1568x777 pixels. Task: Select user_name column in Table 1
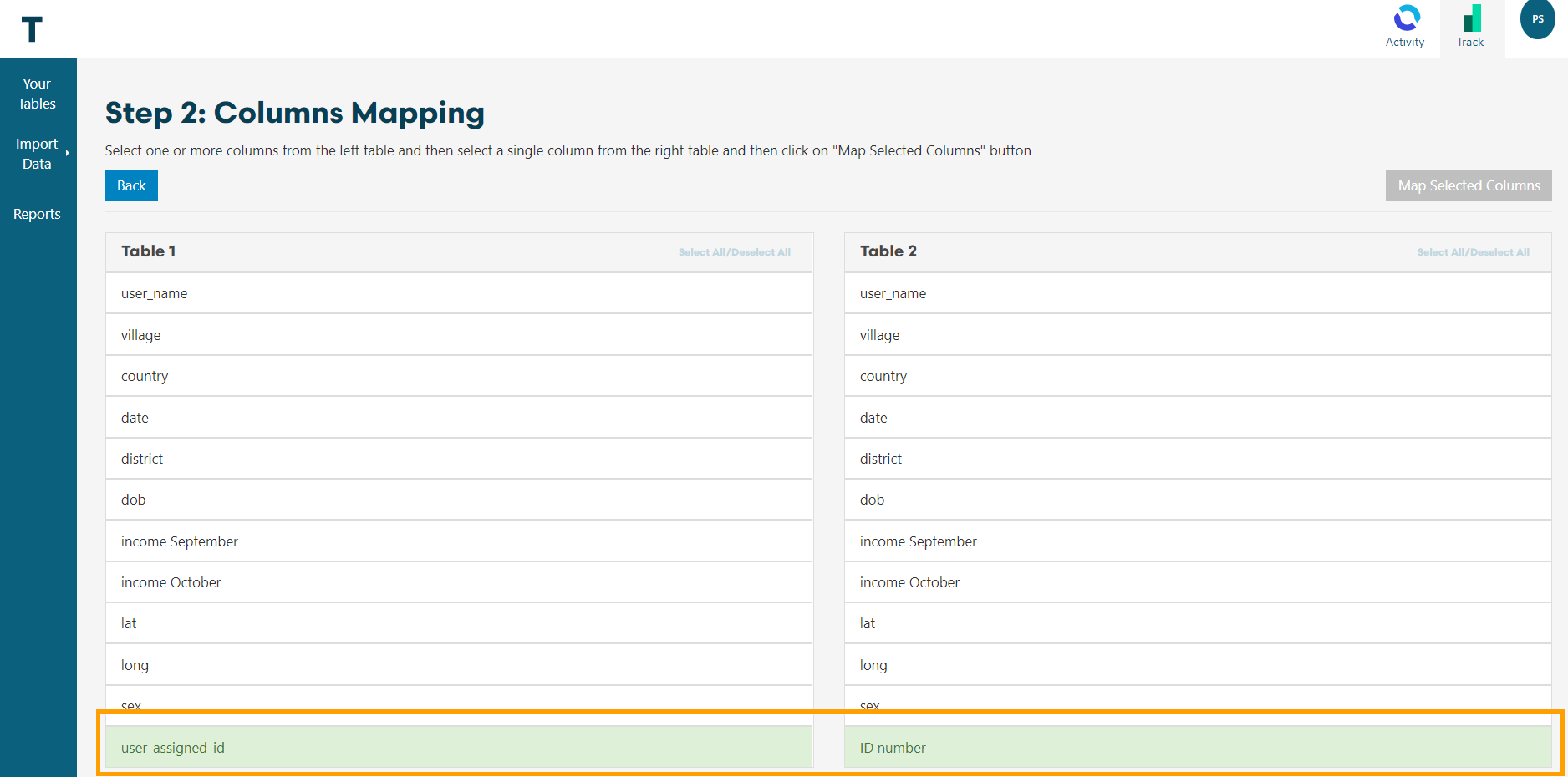[x=459, y=293]
